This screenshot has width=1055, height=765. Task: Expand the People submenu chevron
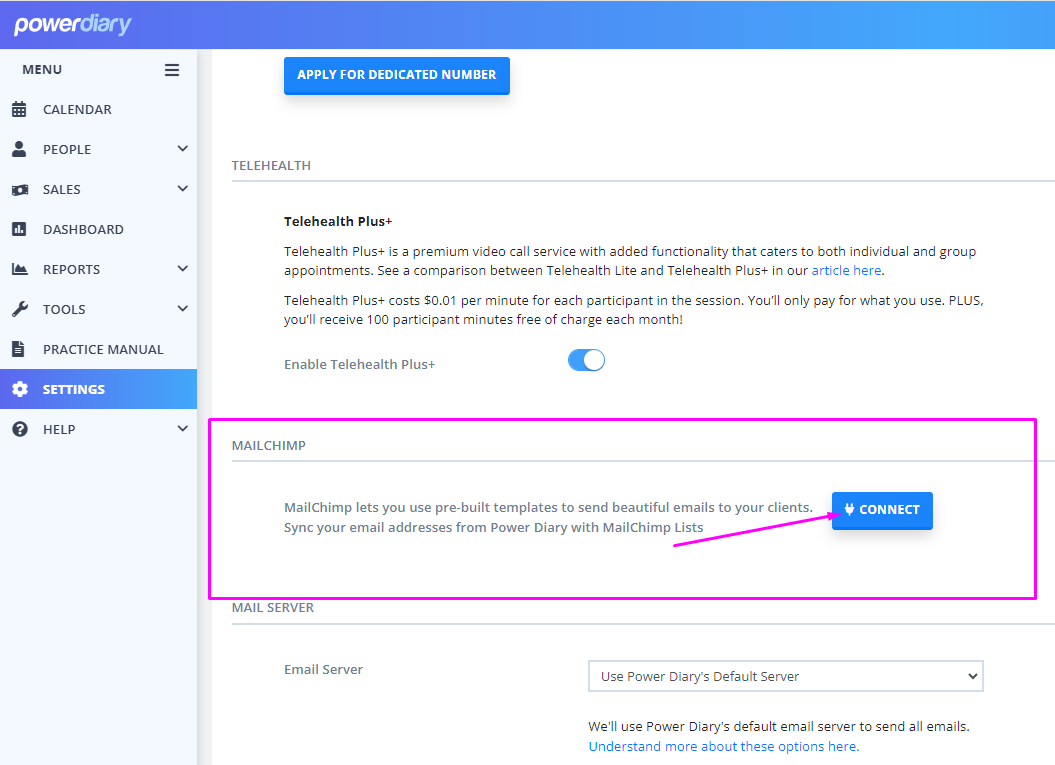tap(182, 149)
